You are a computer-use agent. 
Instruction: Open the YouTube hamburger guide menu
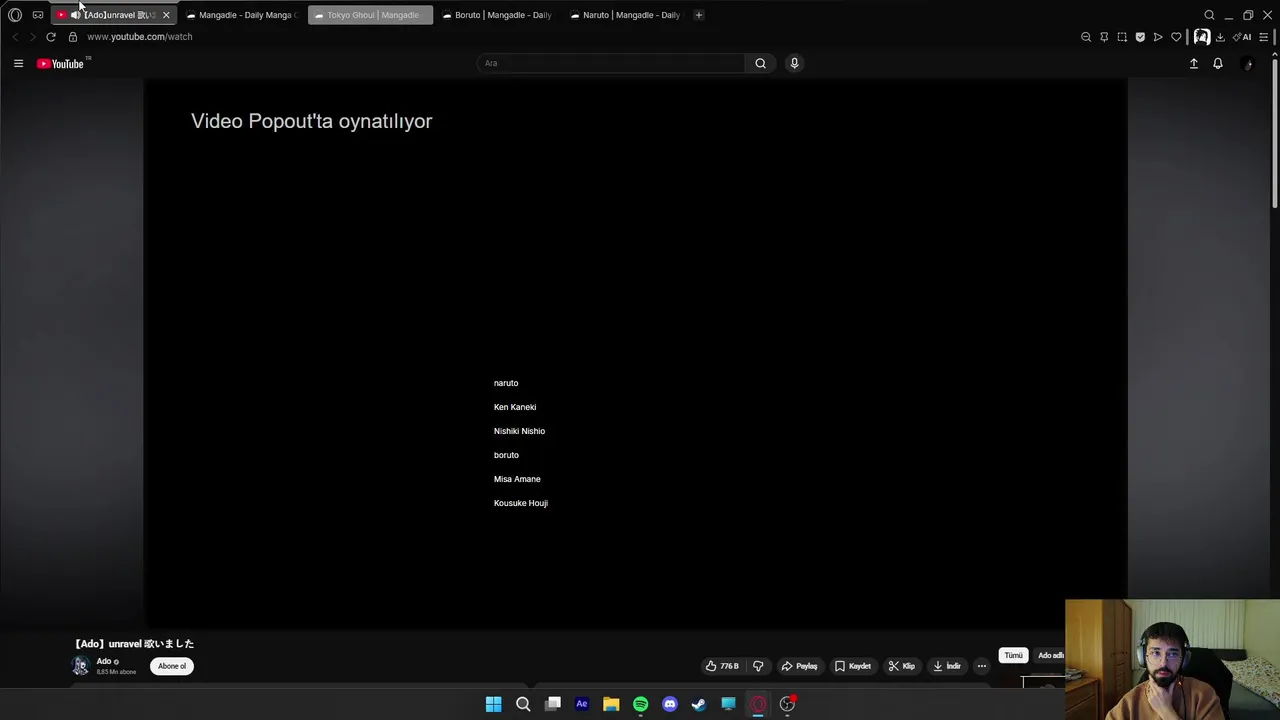[x=18, y=63]
